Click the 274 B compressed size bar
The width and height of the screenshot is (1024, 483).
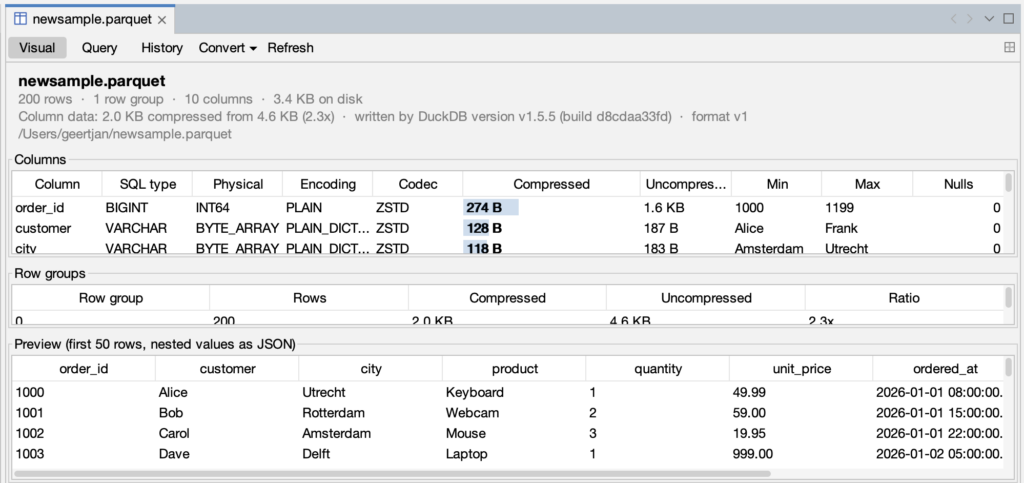point(491,209)
